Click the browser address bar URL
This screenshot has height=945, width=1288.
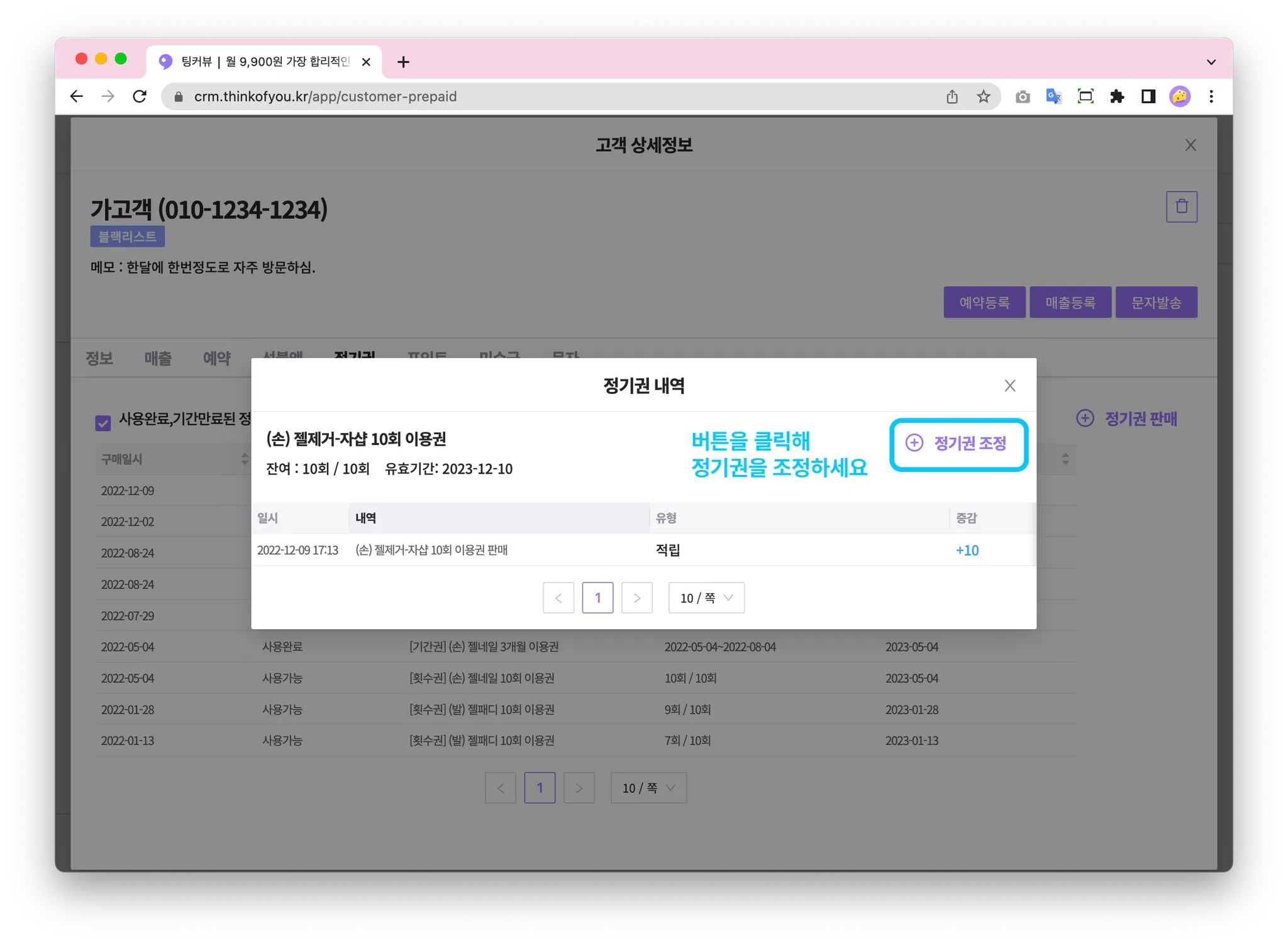click(325, 96)
